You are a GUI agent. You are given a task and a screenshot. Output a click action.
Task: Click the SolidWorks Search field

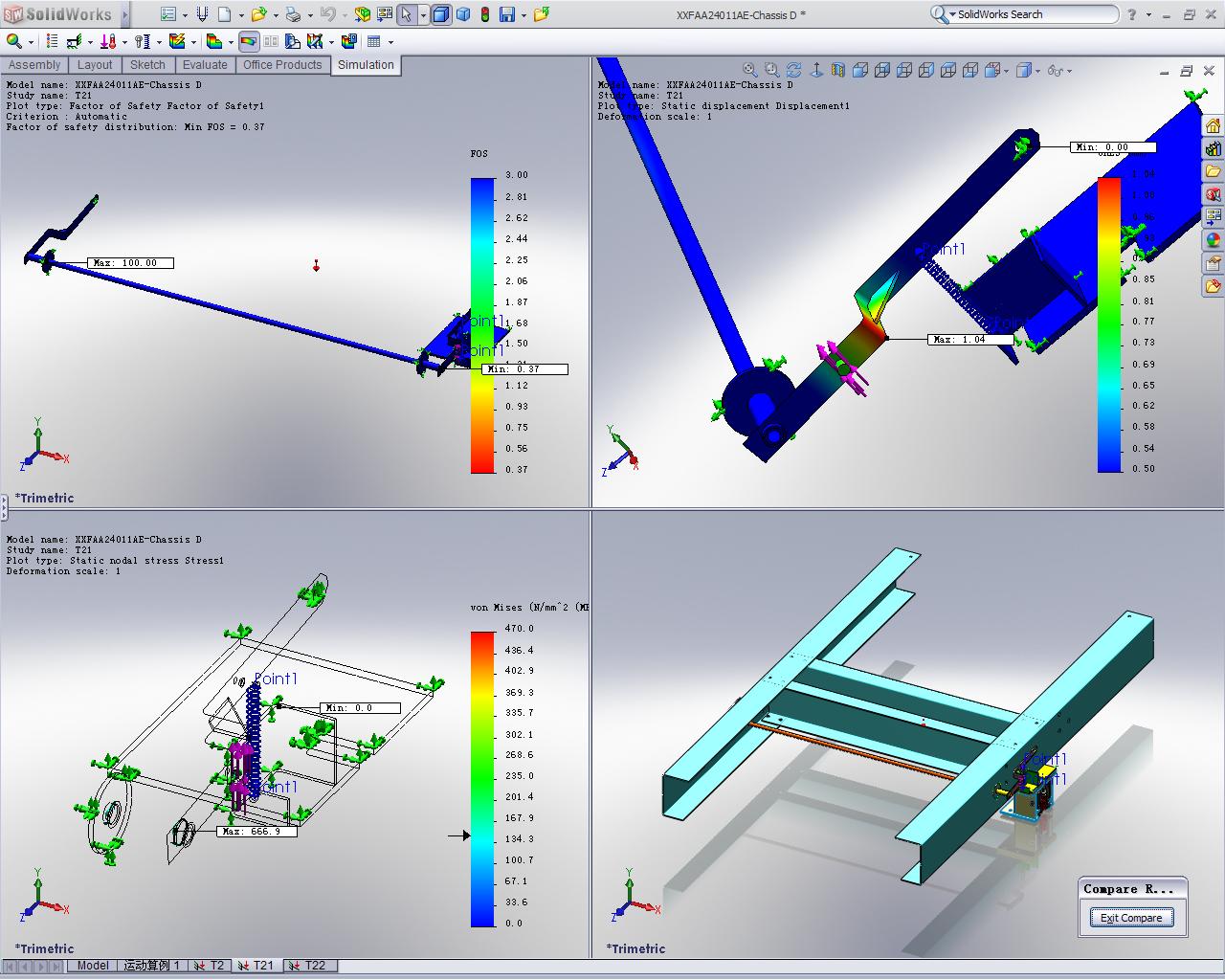click(x=1034, y=14)
